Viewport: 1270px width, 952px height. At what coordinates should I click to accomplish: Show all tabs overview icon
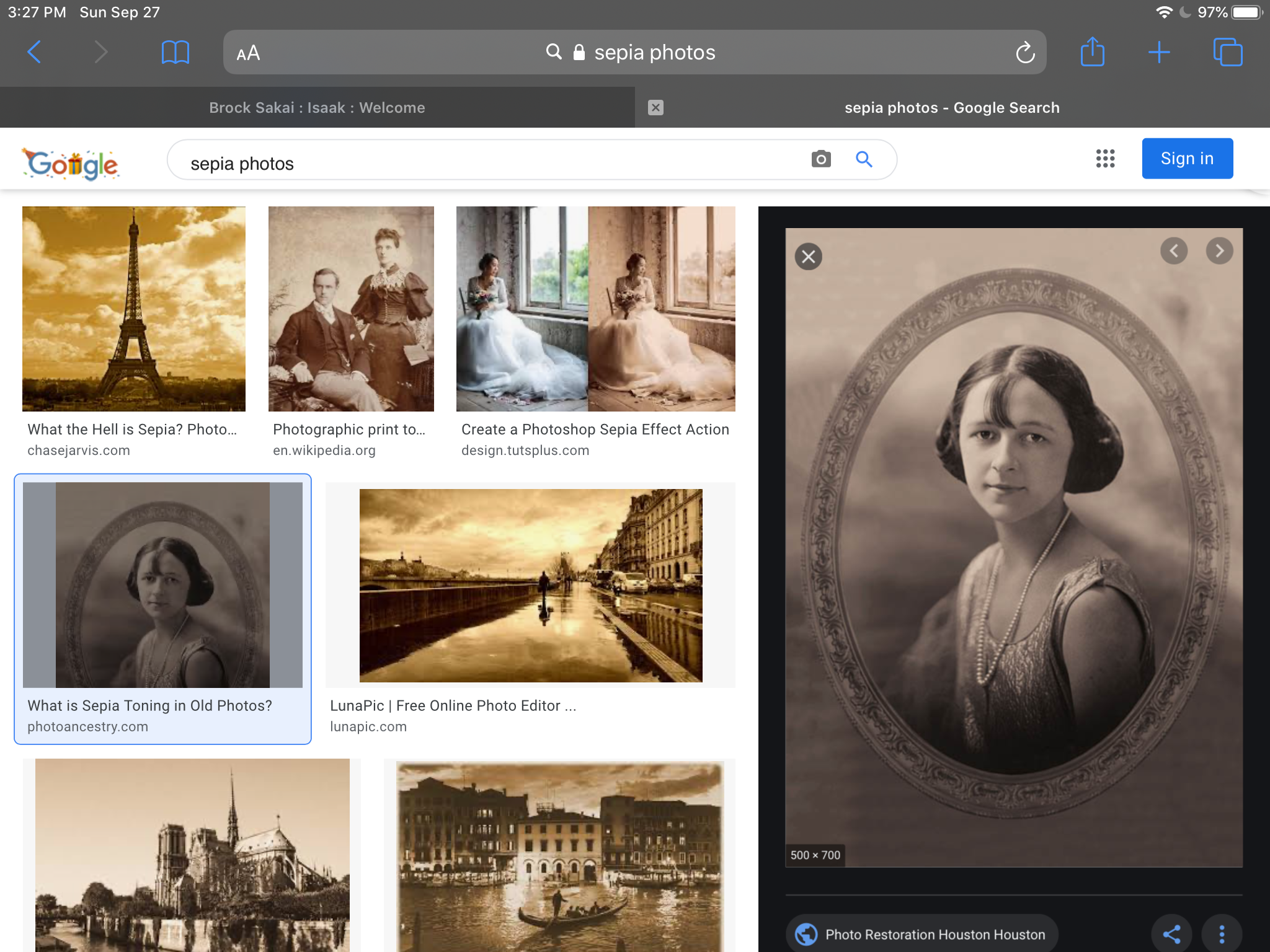(x=1227, y=52)
